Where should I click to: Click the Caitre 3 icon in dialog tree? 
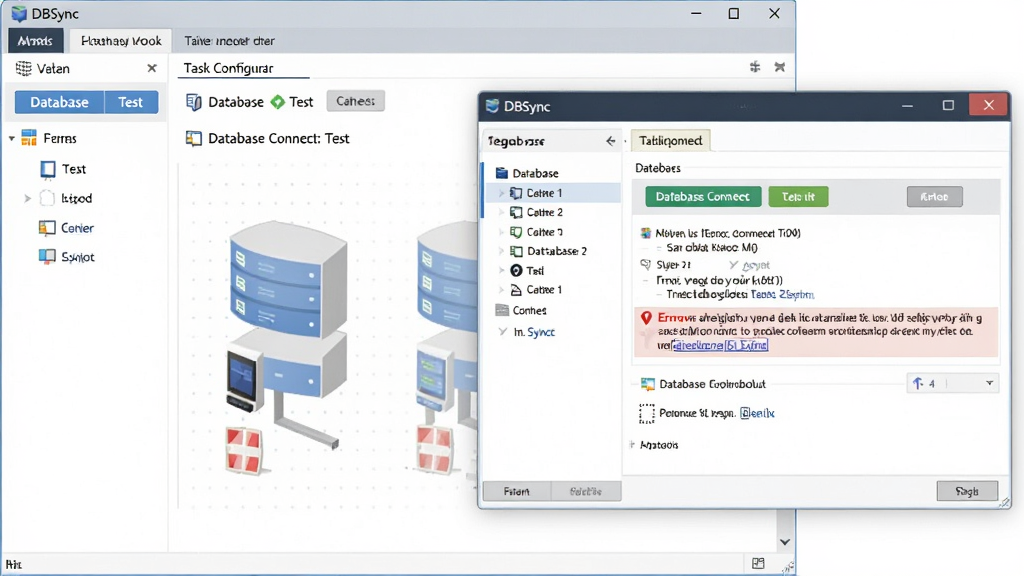pyautogui.click(x=516, y=232)
